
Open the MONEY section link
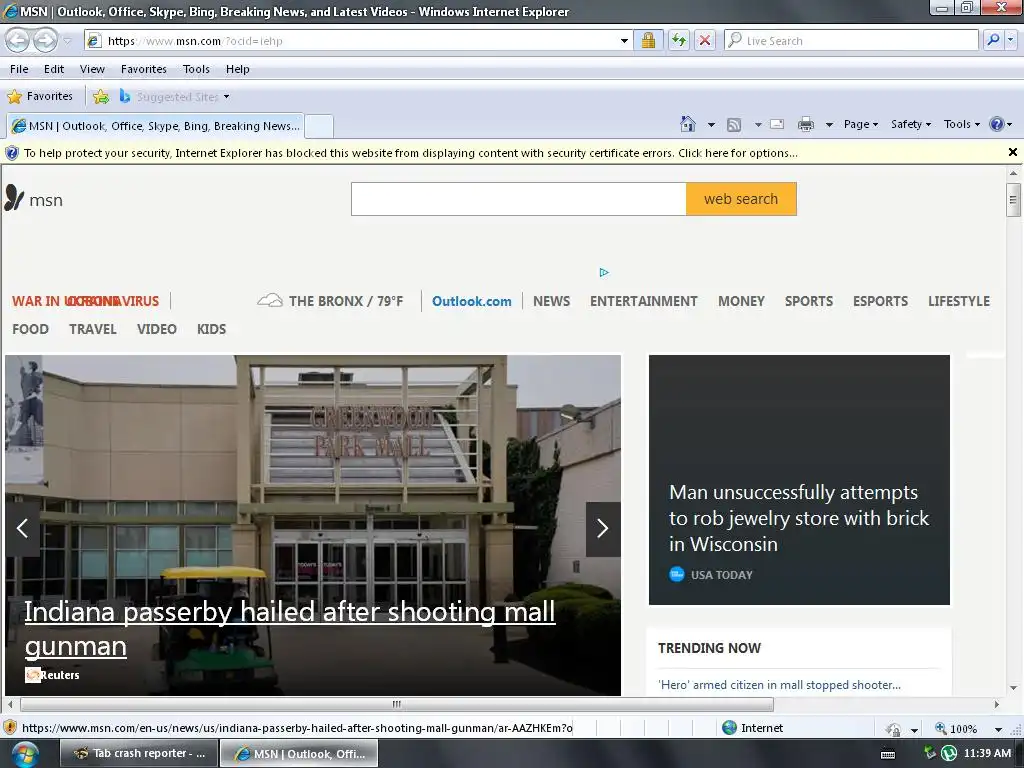point(741,301)
